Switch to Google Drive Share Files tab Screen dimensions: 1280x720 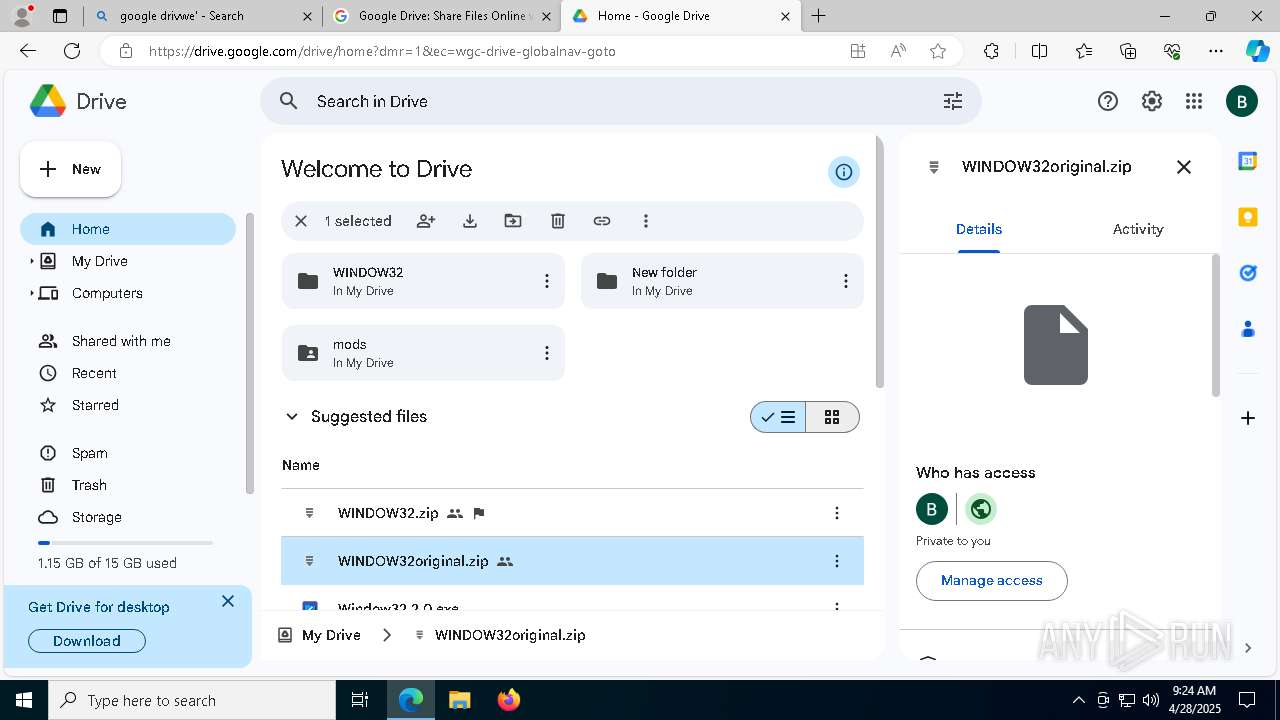[x=440, y=16]
